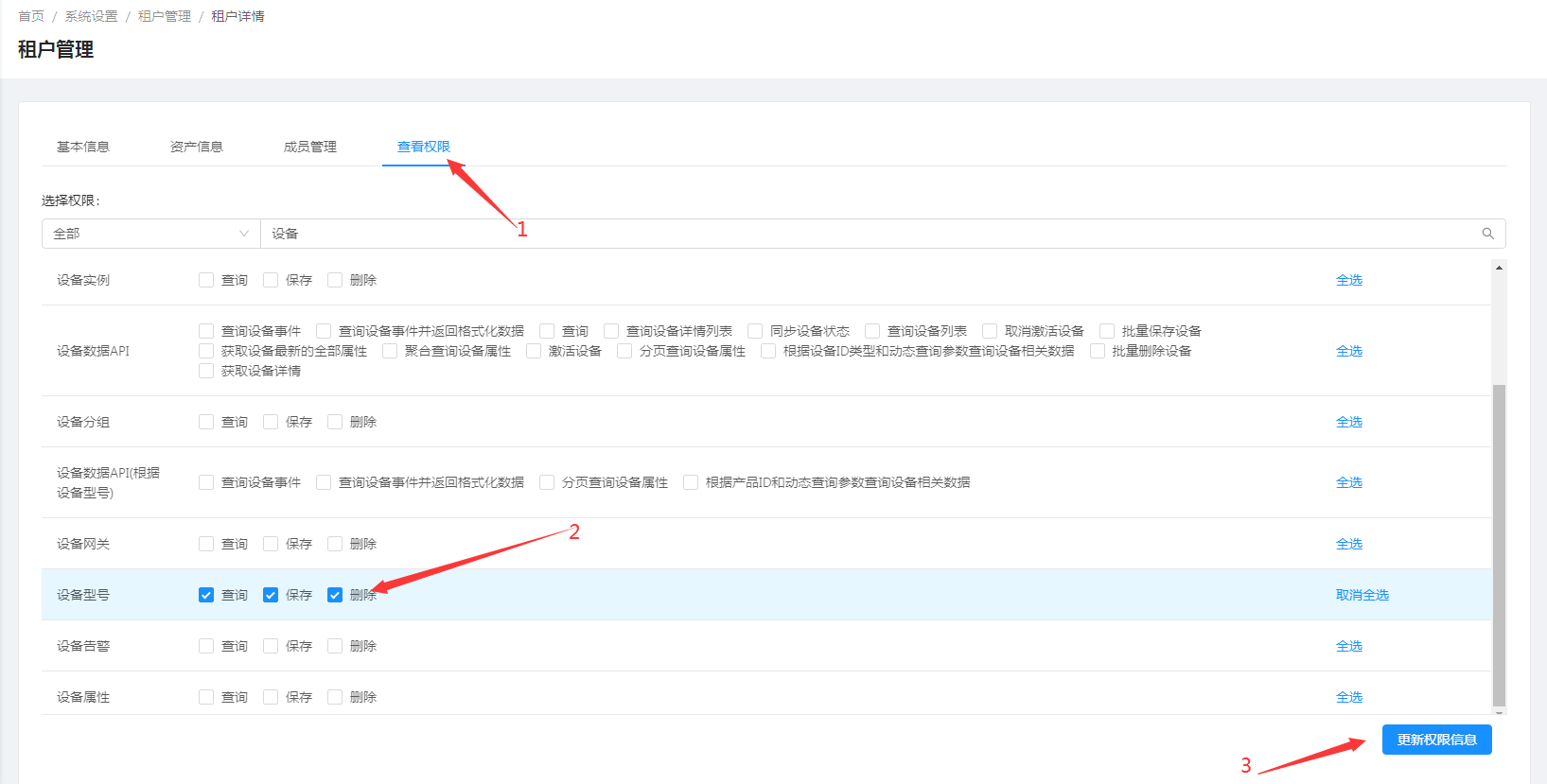Click 全选 in the 设备告警 row

pyautogui.click(x=1348, y=646)
